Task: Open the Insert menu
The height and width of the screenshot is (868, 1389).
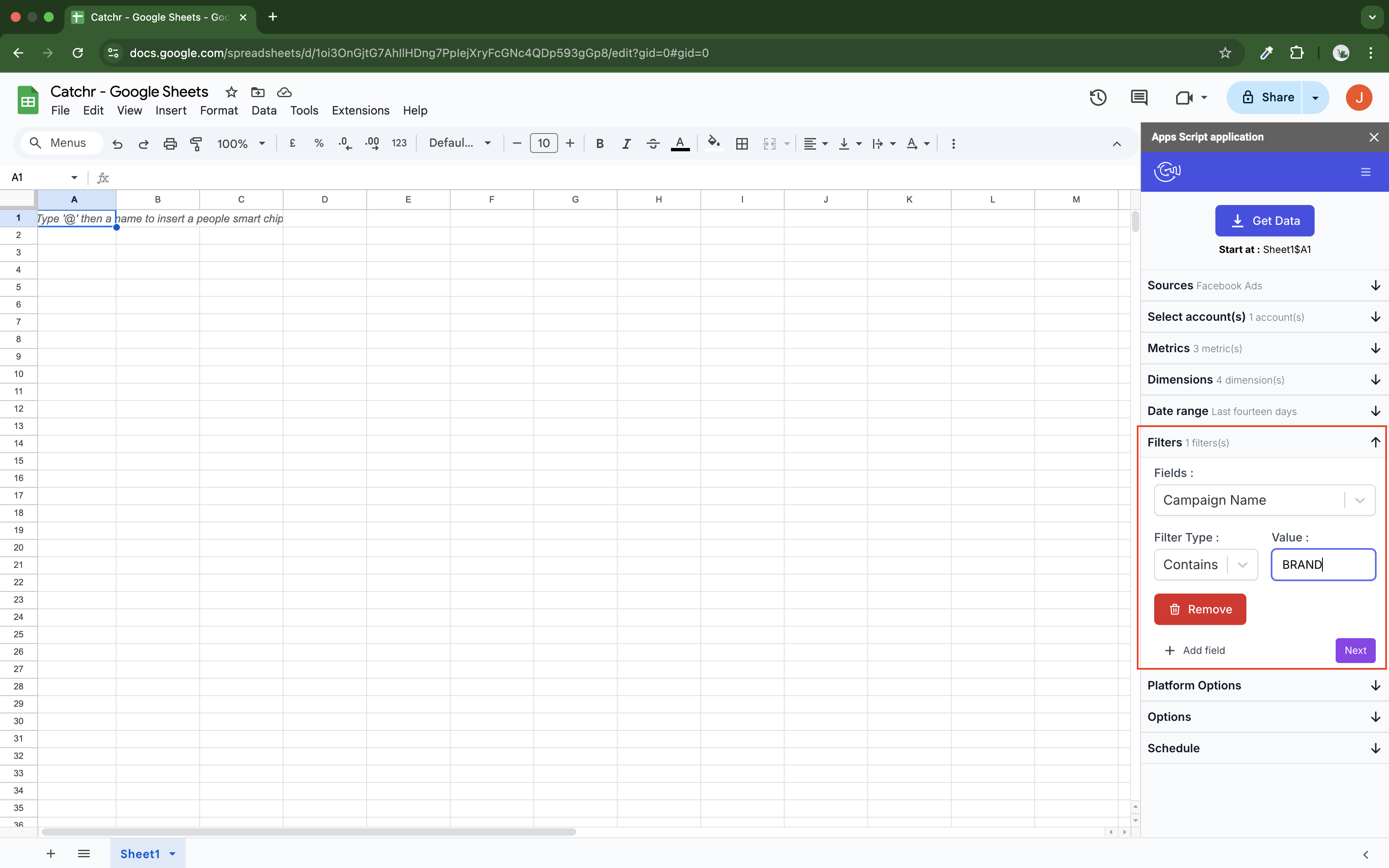Action: 170,110
